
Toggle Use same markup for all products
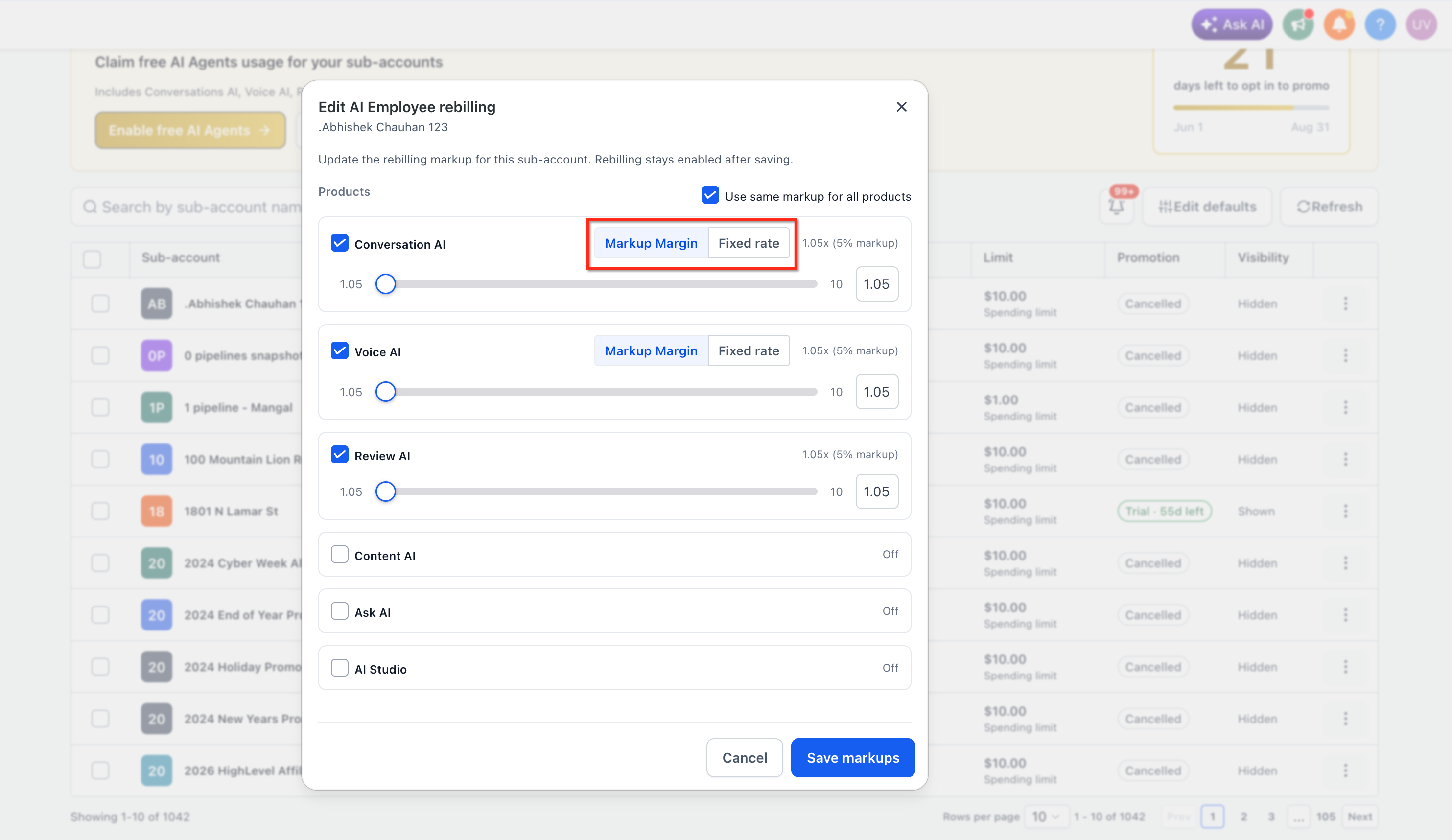tap(710, 196)
